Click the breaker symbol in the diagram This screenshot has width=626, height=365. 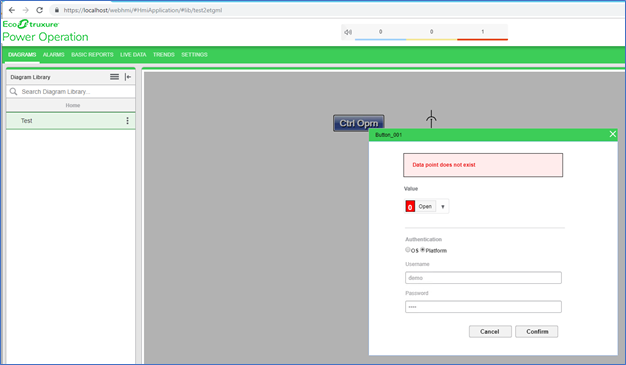click(x=431, y=119)
